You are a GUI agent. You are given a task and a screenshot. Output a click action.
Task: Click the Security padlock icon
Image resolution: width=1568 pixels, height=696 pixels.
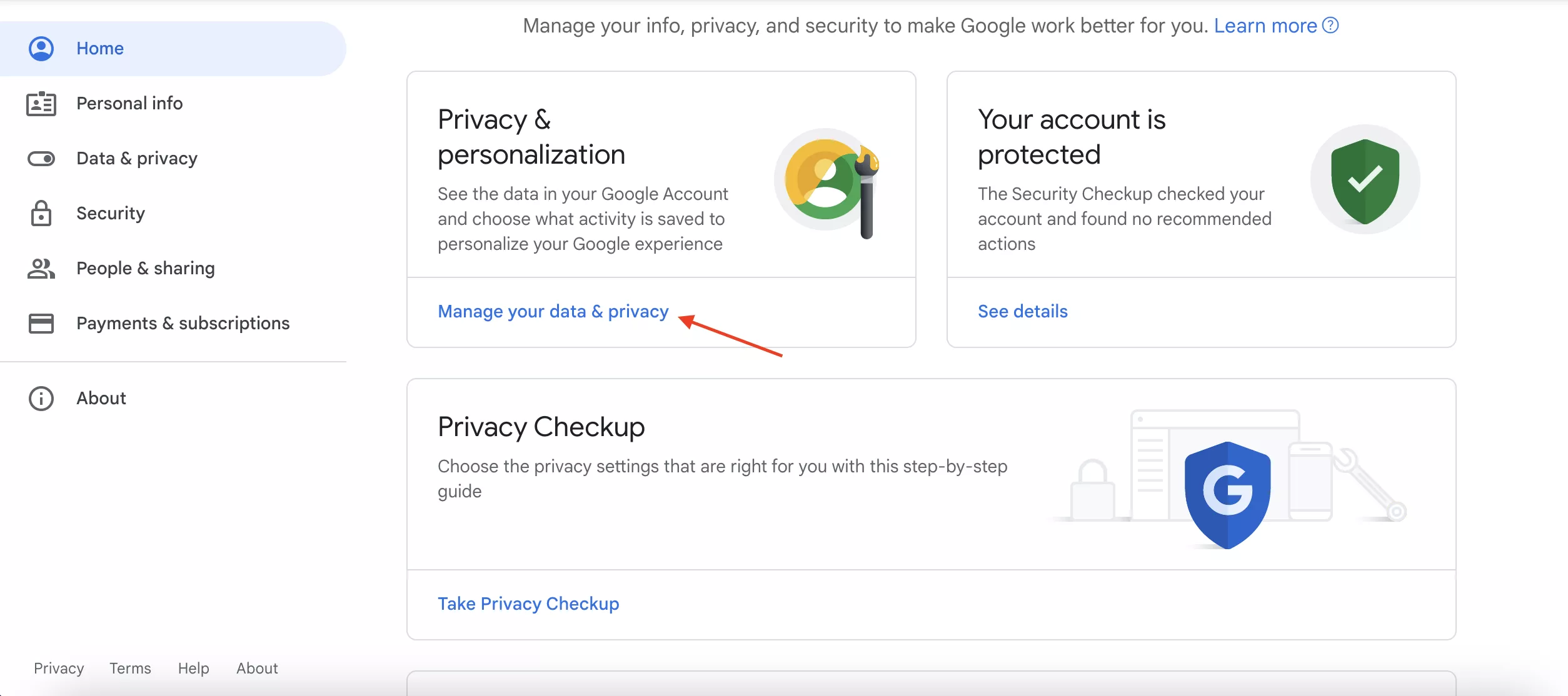(41, 214)
